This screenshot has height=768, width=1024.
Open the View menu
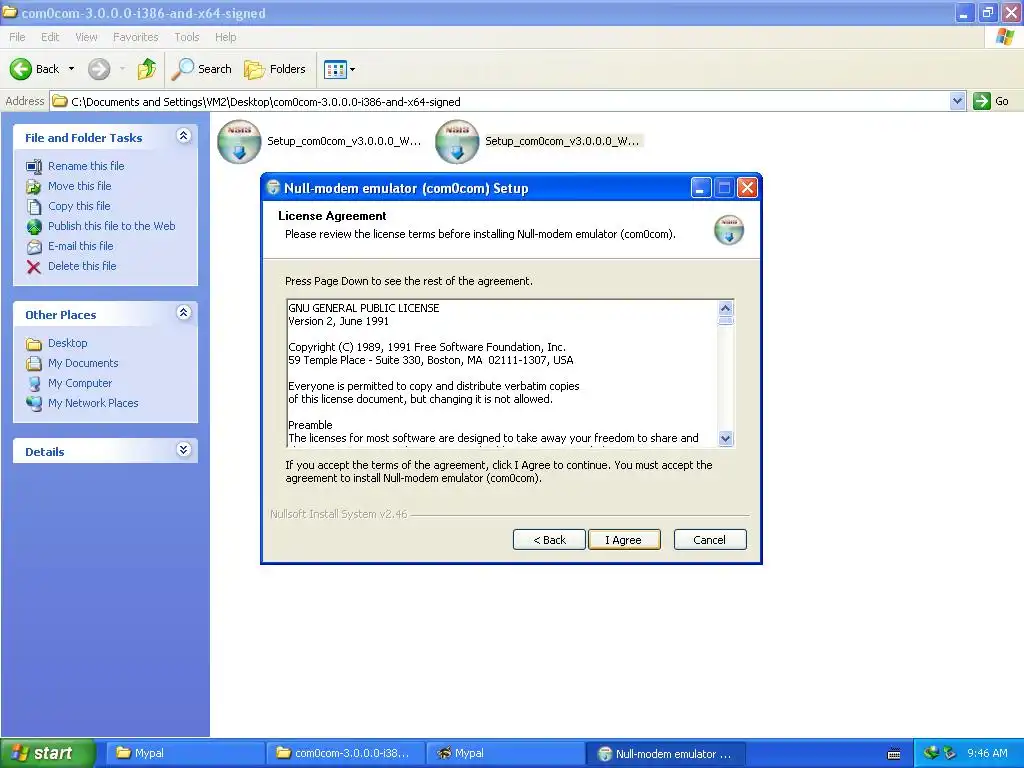(x=86, y=37)
